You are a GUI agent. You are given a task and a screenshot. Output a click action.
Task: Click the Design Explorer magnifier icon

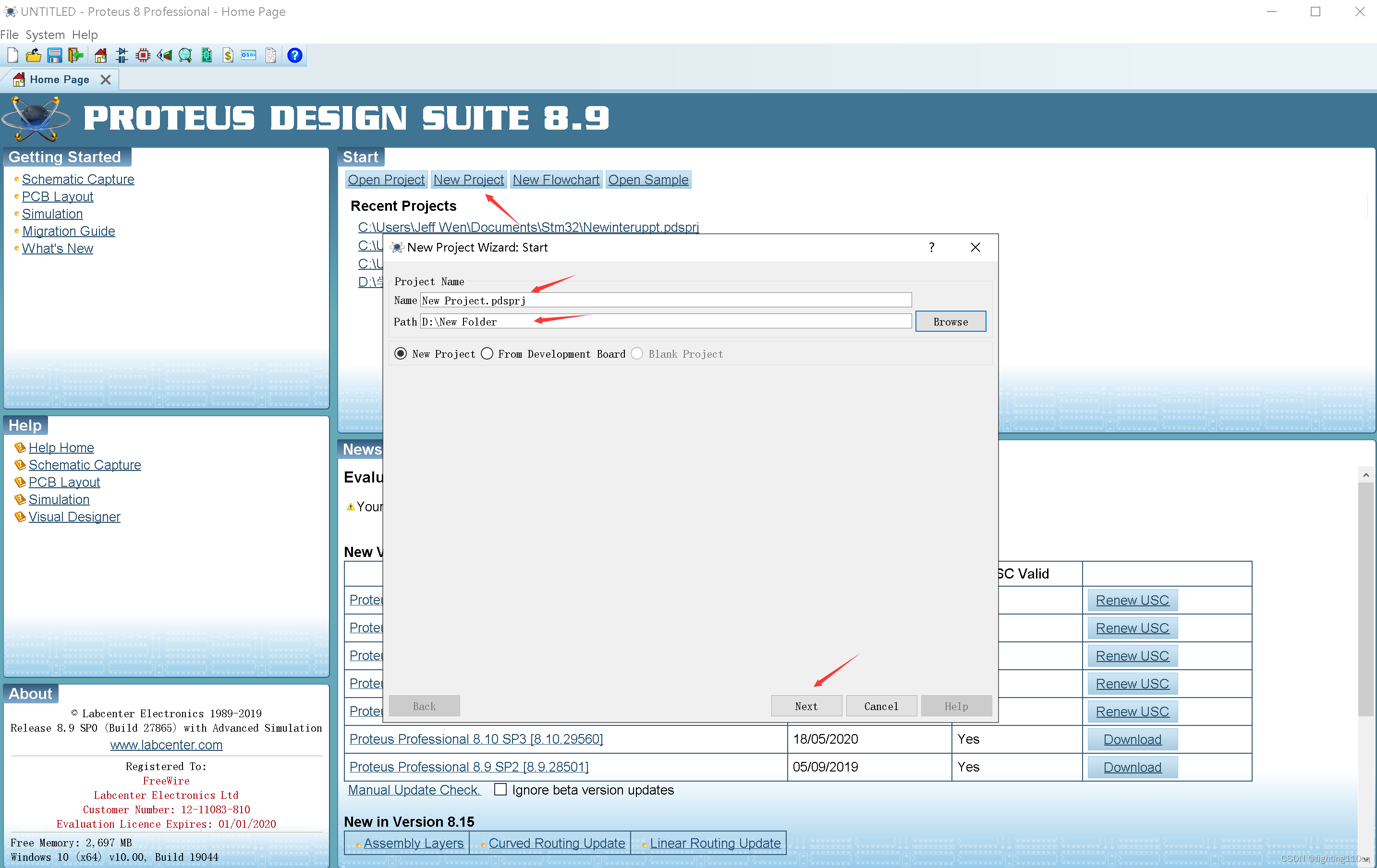coord(185,55)
